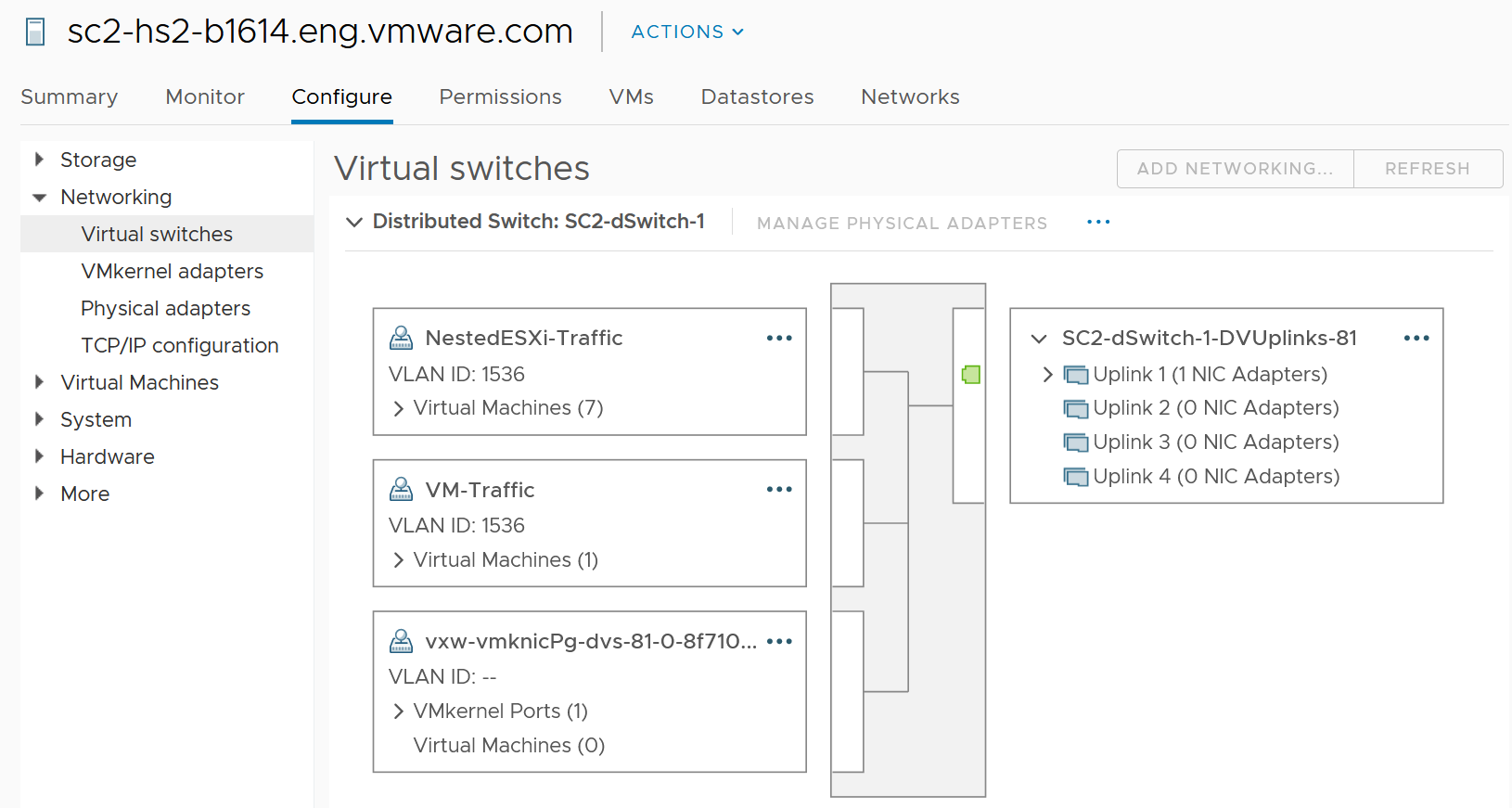Click the Uplink 1 adapter icon
This screenshot has height=808, width=1512.
1076,375
